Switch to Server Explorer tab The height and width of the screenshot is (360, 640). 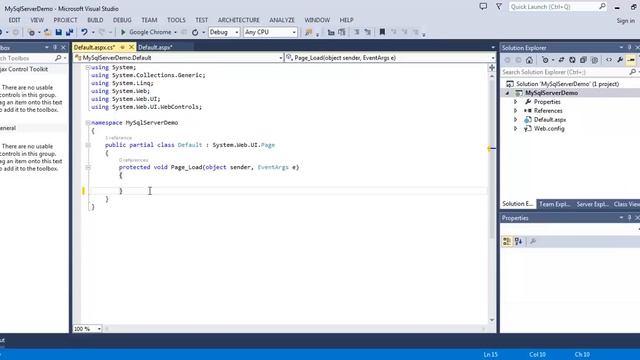point(592,204)
